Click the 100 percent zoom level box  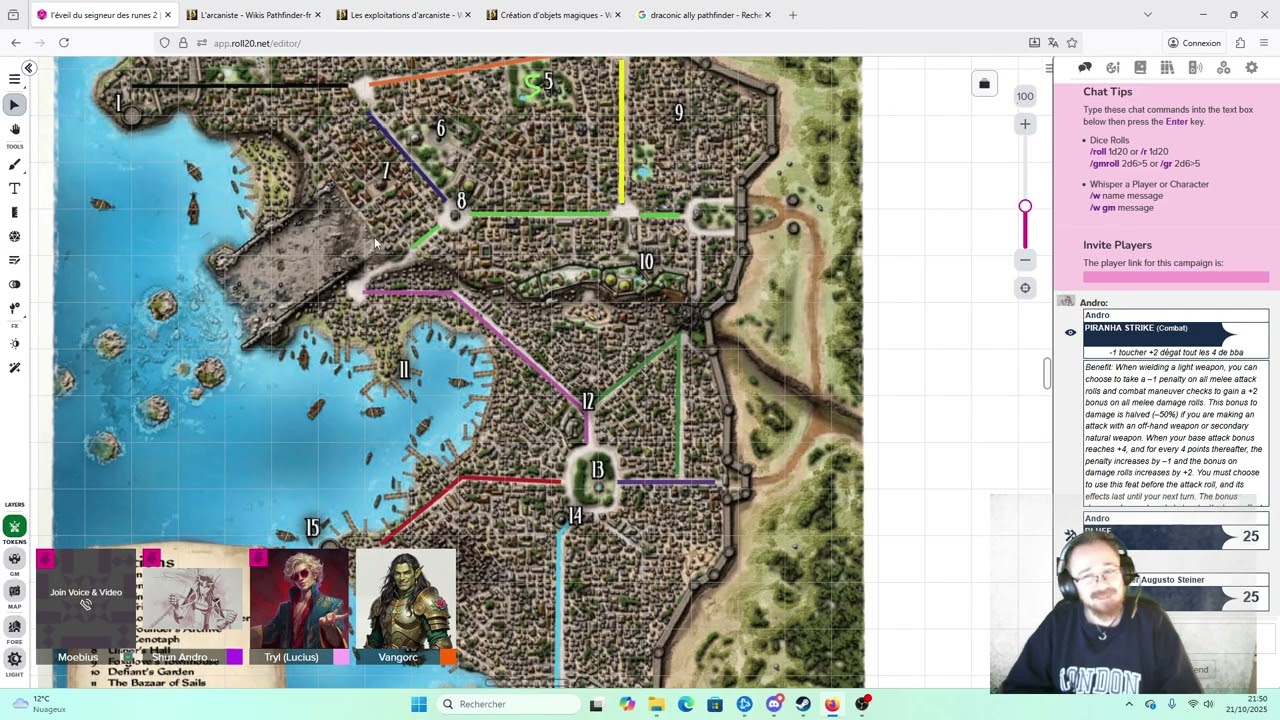coord(1025,96)
